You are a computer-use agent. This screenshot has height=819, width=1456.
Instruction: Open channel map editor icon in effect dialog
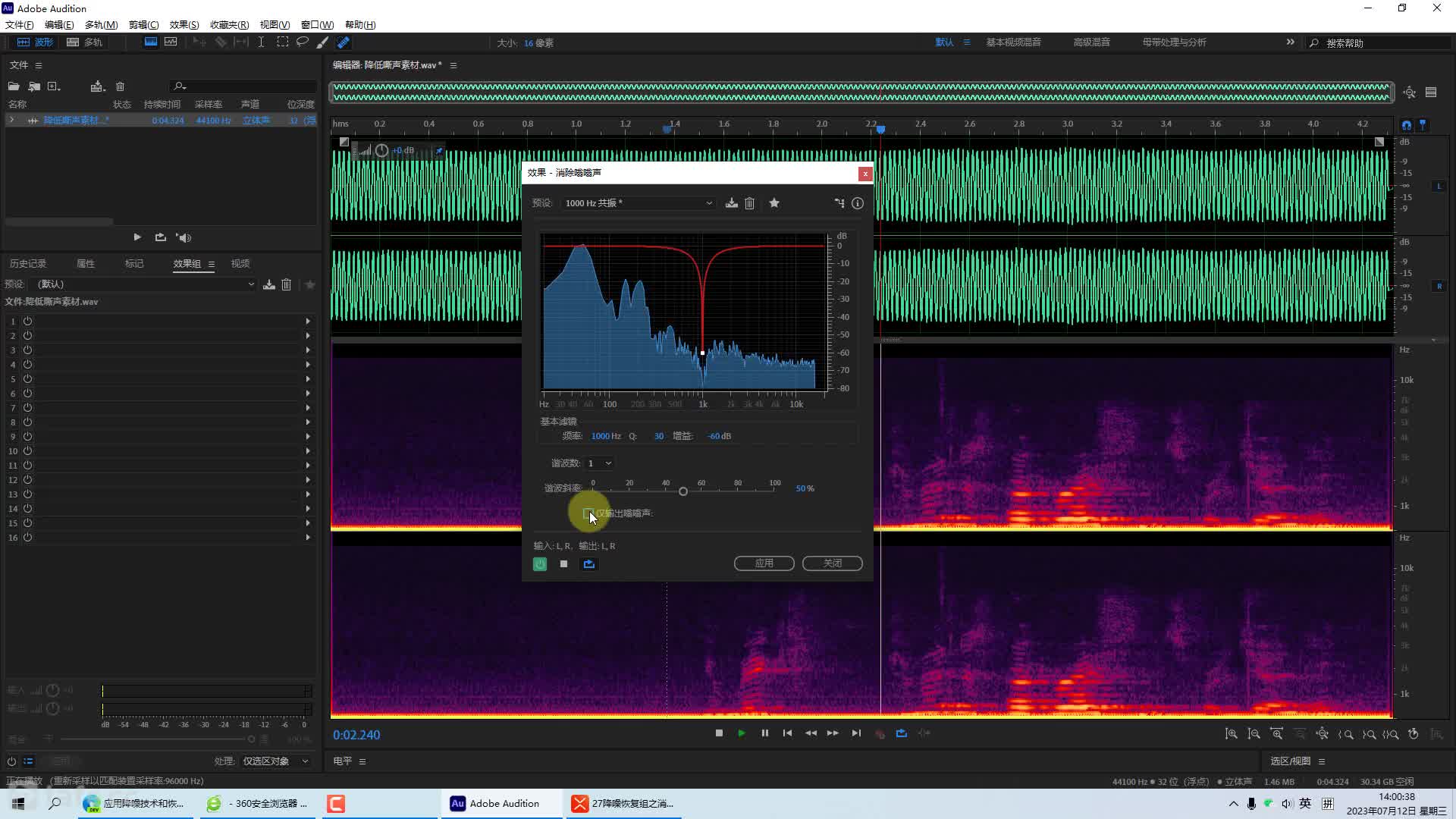[839, 203]
